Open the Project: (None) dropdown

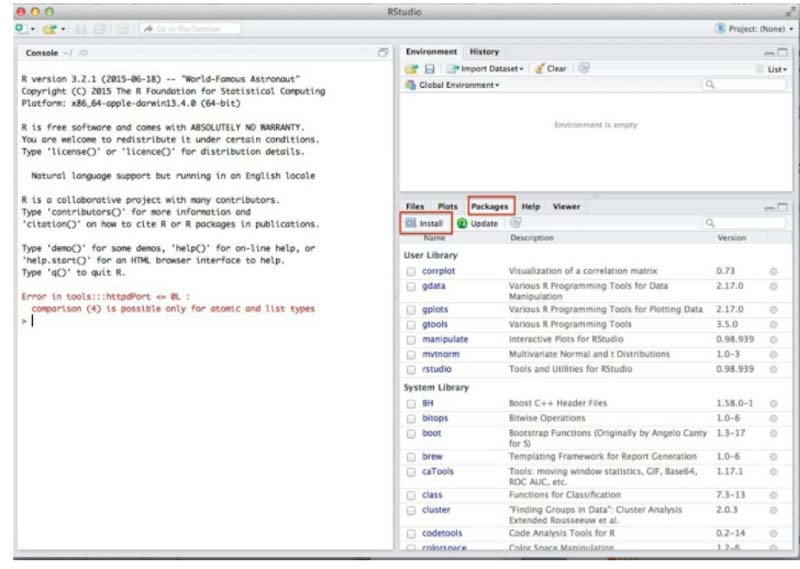tap(755, 29)
